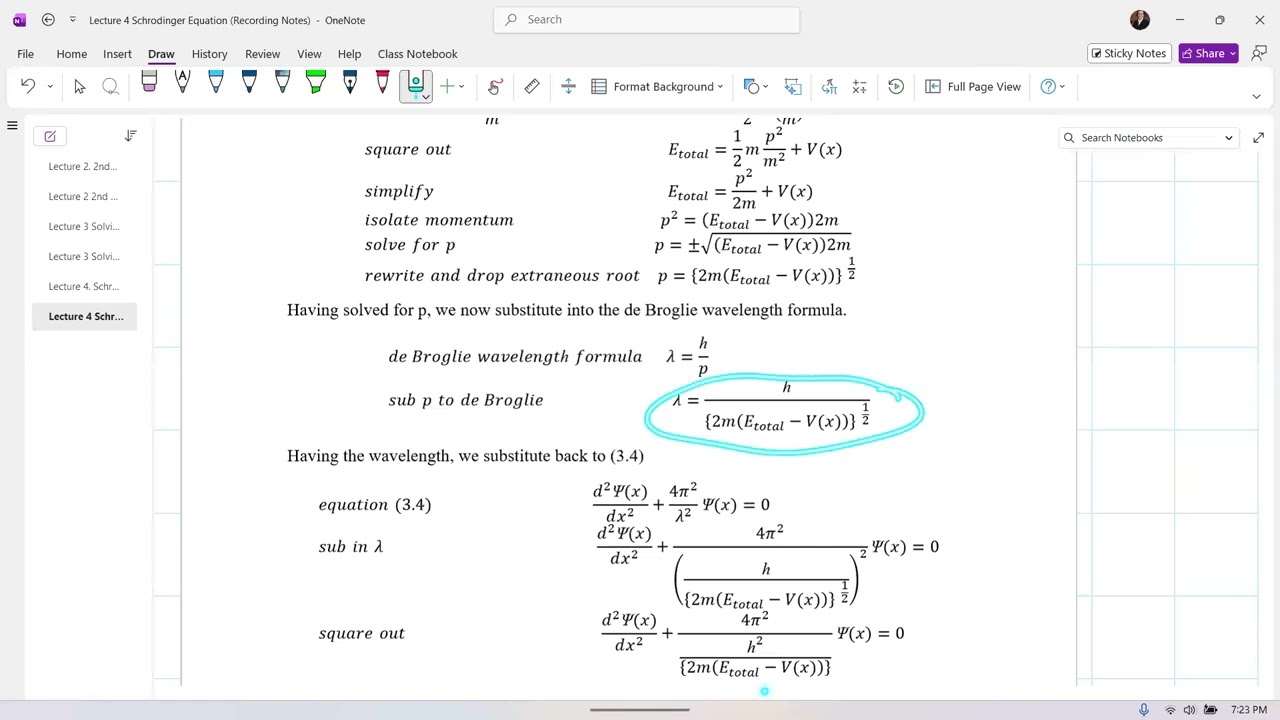Image resolution: width=1280 pixels, height=720 pixels.
Task: Collapse the ribbon with the chevron
Action: click(1256, 96)
